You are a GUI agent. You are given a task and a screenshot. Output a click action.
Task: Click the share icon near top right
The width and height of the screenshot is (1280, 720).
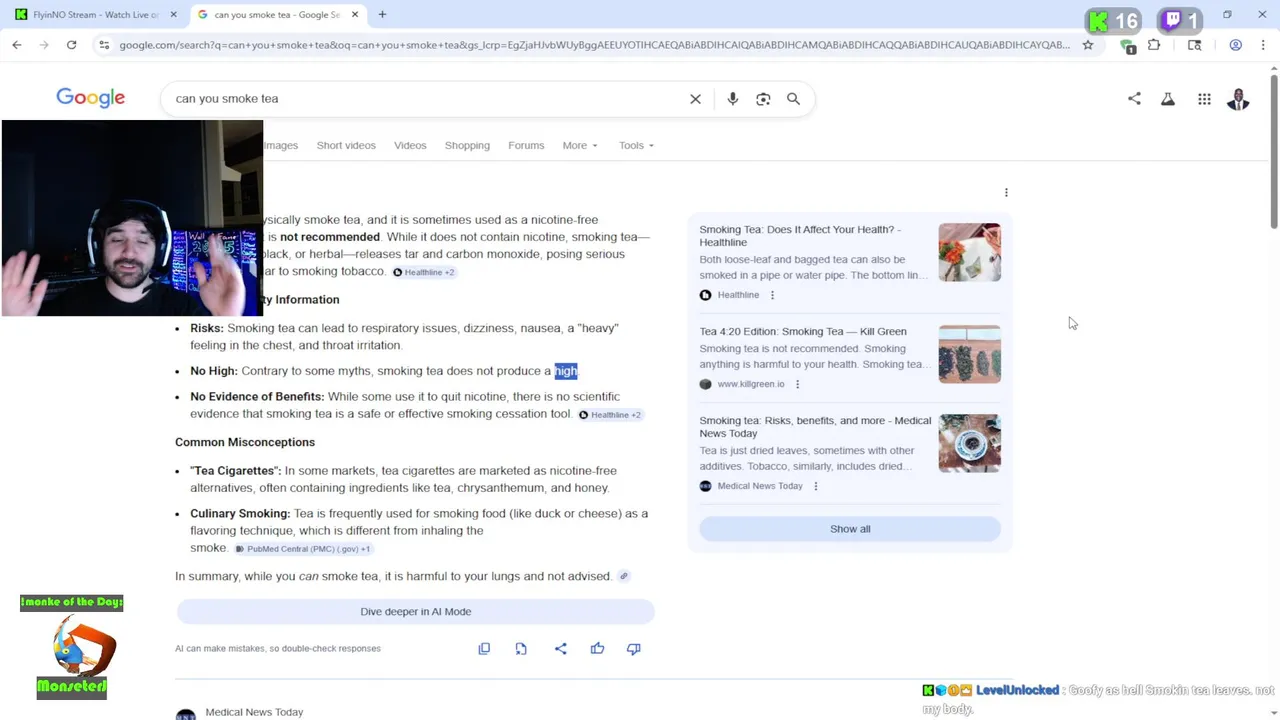(x=1134, y=99)
